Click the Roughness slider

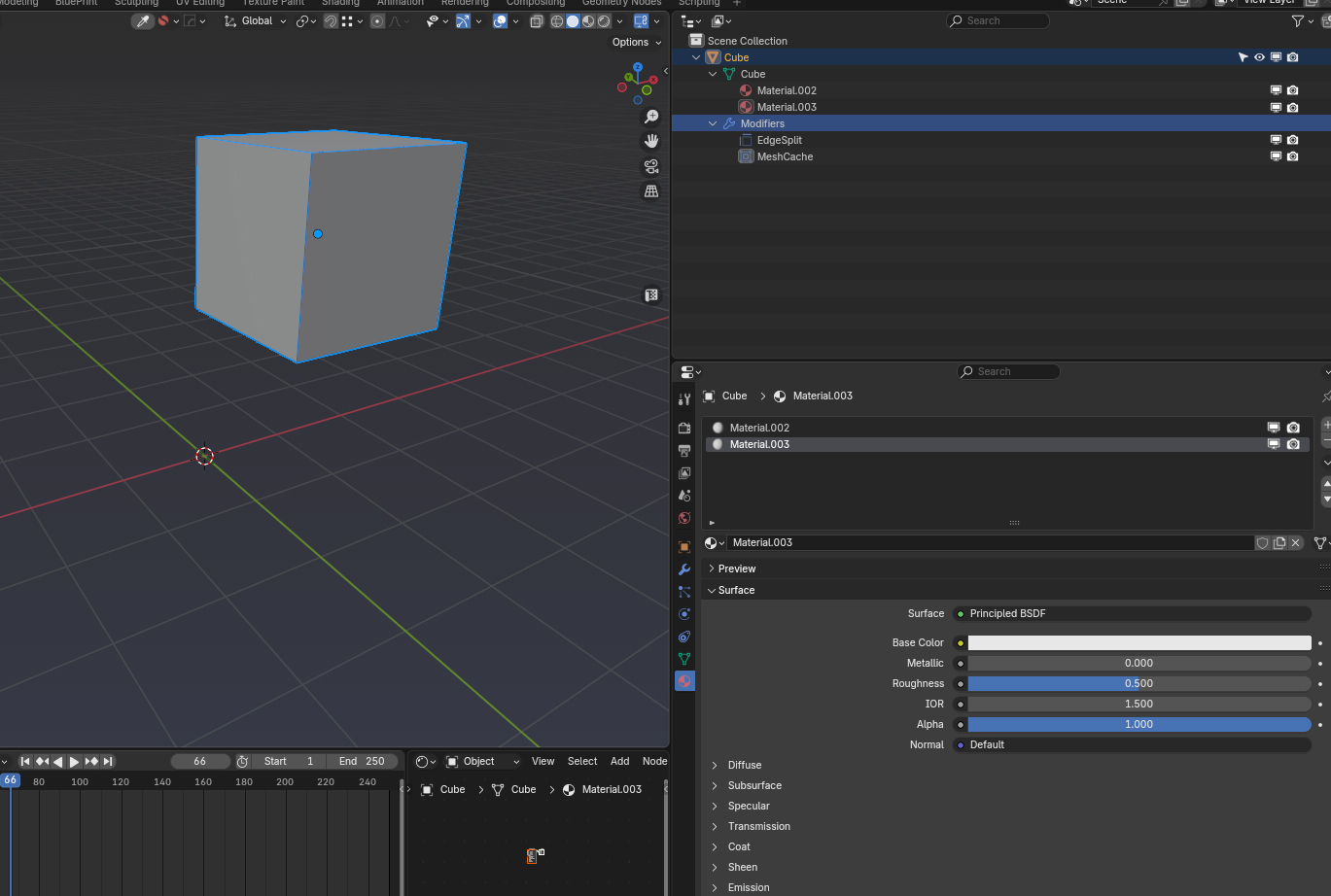(x=1139, y=684)
